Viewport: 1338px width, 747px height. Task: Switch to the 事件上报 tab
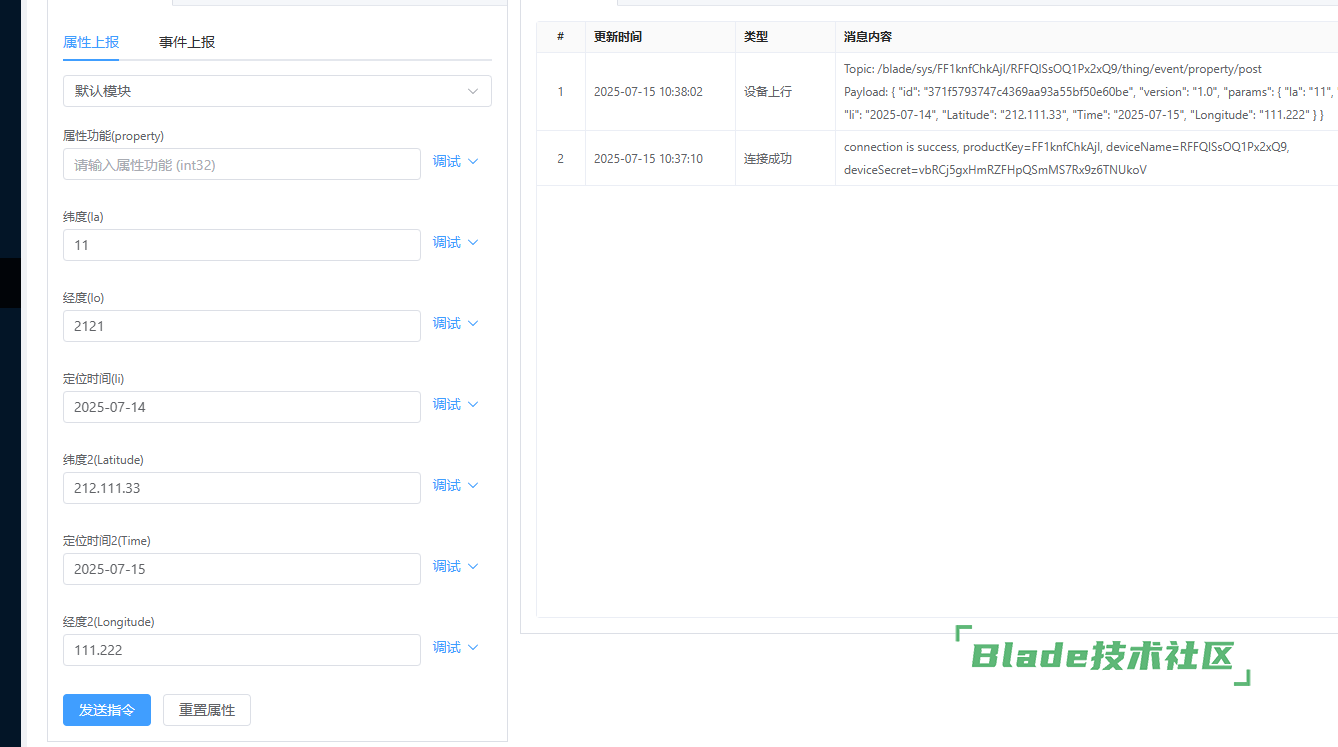click(187, 42)
